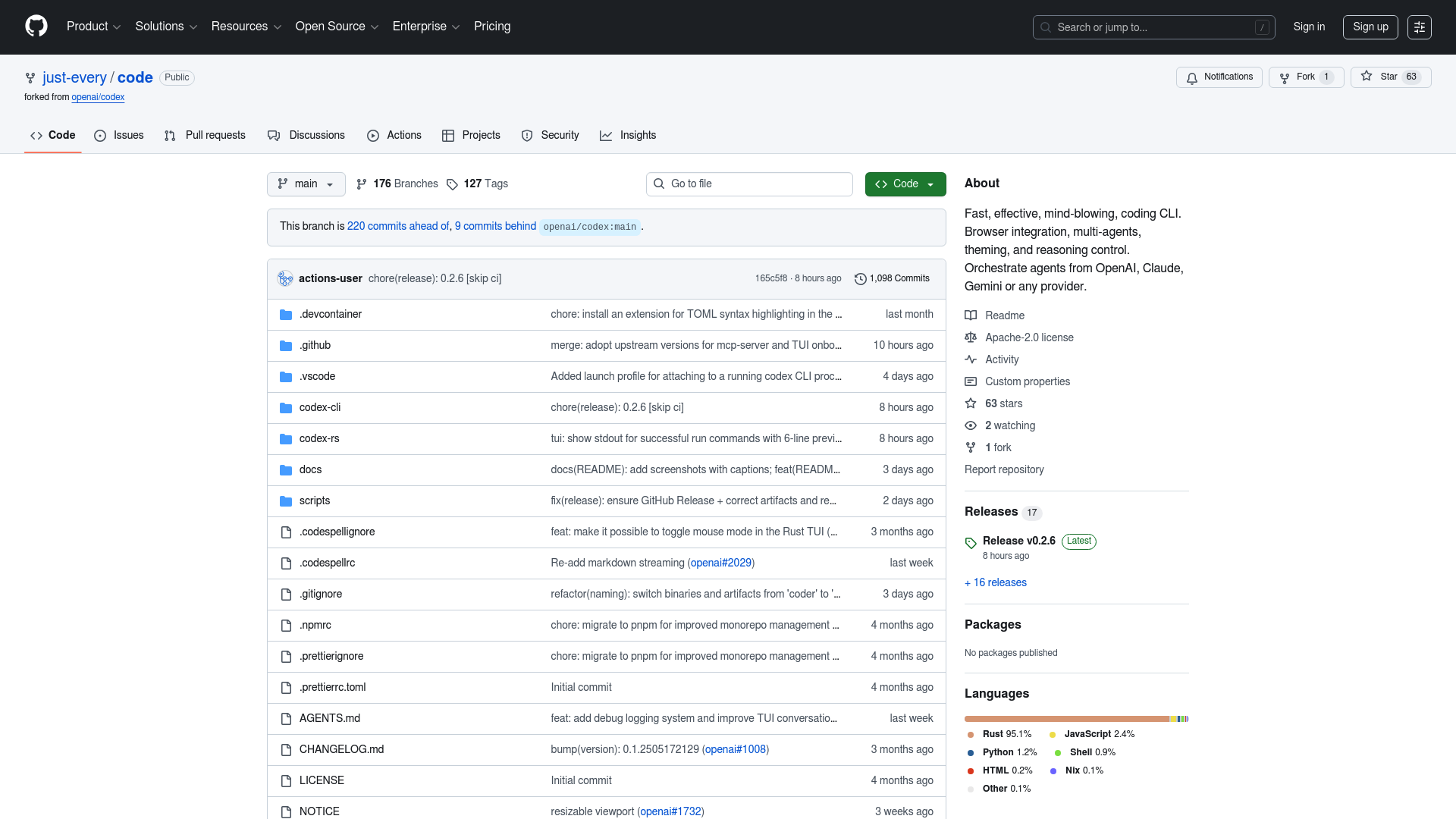Click the Pricing link
Screen dimensions: 1456x819
[492, 27]
